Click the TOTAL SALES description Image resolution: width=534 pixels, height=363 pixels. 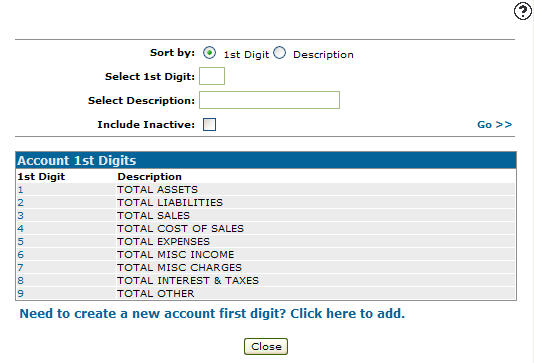point(153,216)
